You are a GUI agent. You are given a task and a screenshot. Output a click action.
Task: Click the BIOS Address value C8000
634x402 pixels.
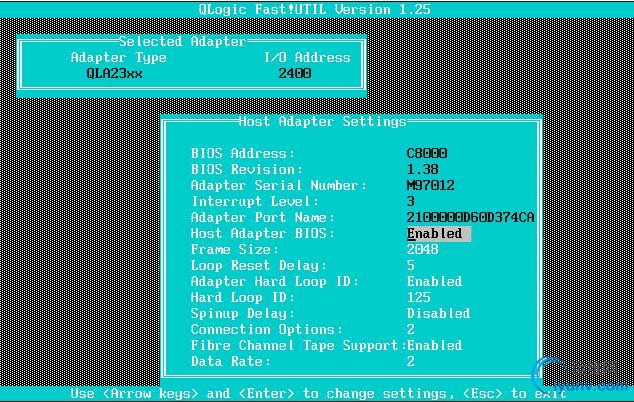427,154
